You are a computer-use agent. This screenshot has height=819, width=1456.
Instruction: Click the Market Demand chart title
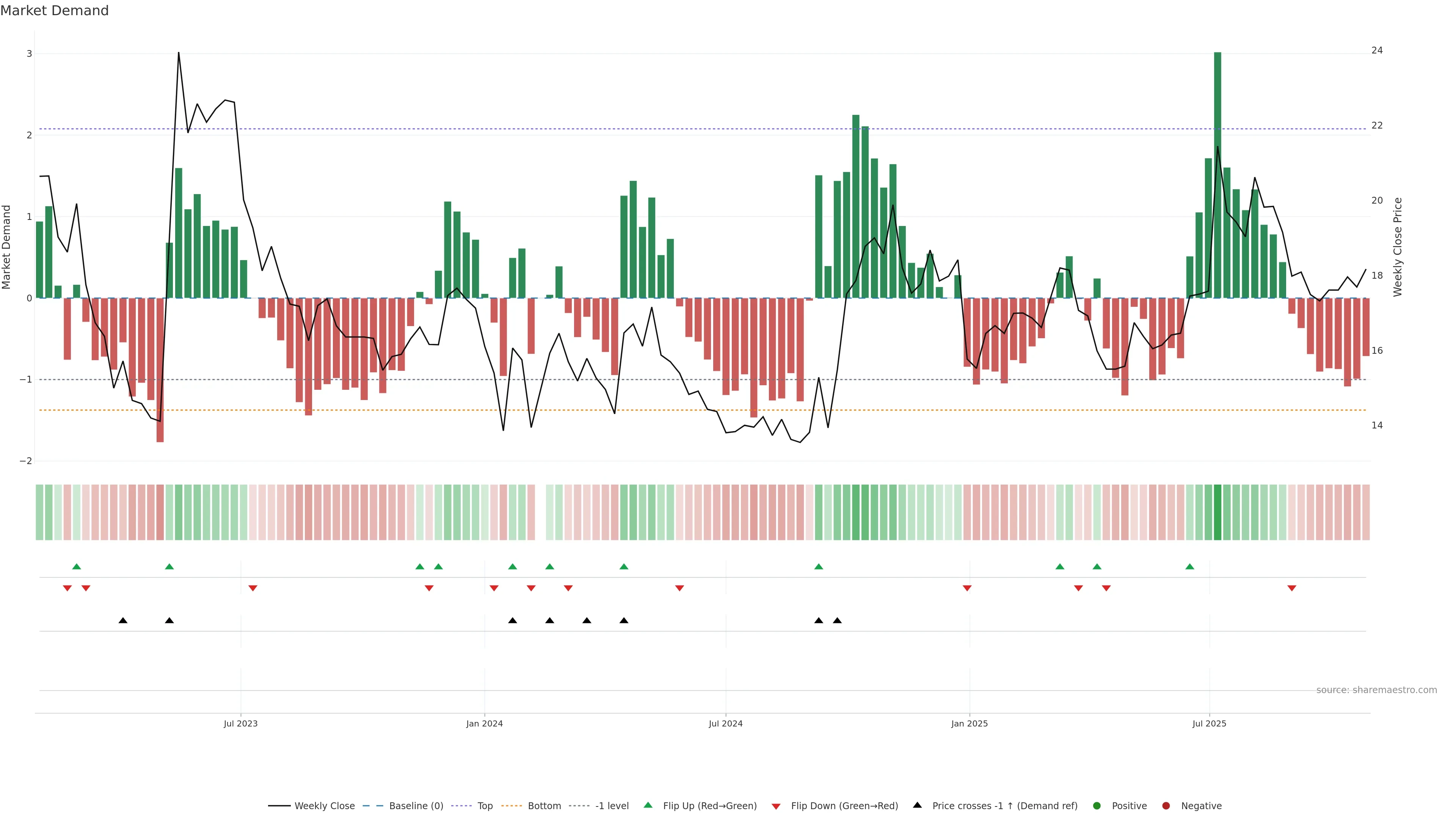(x=54, y=11)
